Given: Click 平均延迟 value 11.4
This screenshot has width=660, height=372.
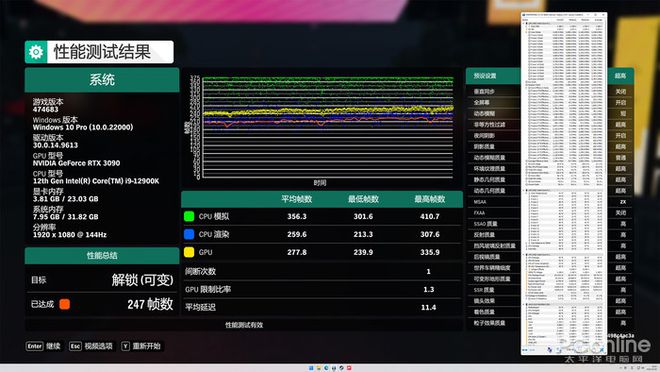Looking at the screenshot, I should (x=428, y=308).
